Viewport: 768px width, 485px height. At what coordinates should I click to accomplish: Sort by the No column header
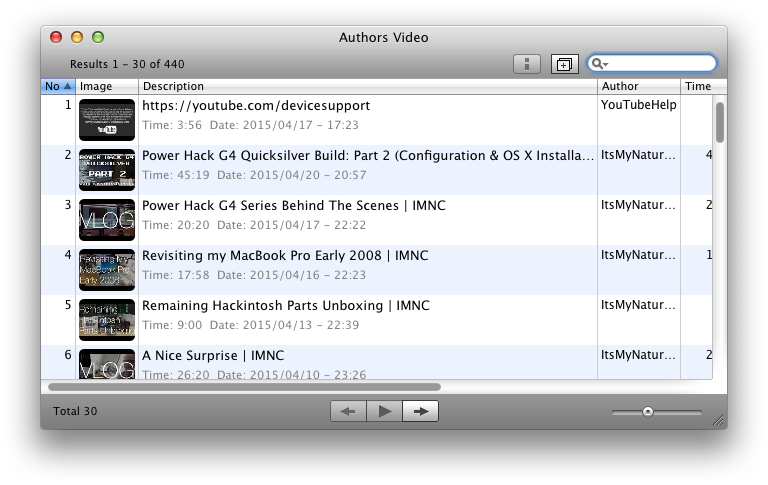coord(58,86)
